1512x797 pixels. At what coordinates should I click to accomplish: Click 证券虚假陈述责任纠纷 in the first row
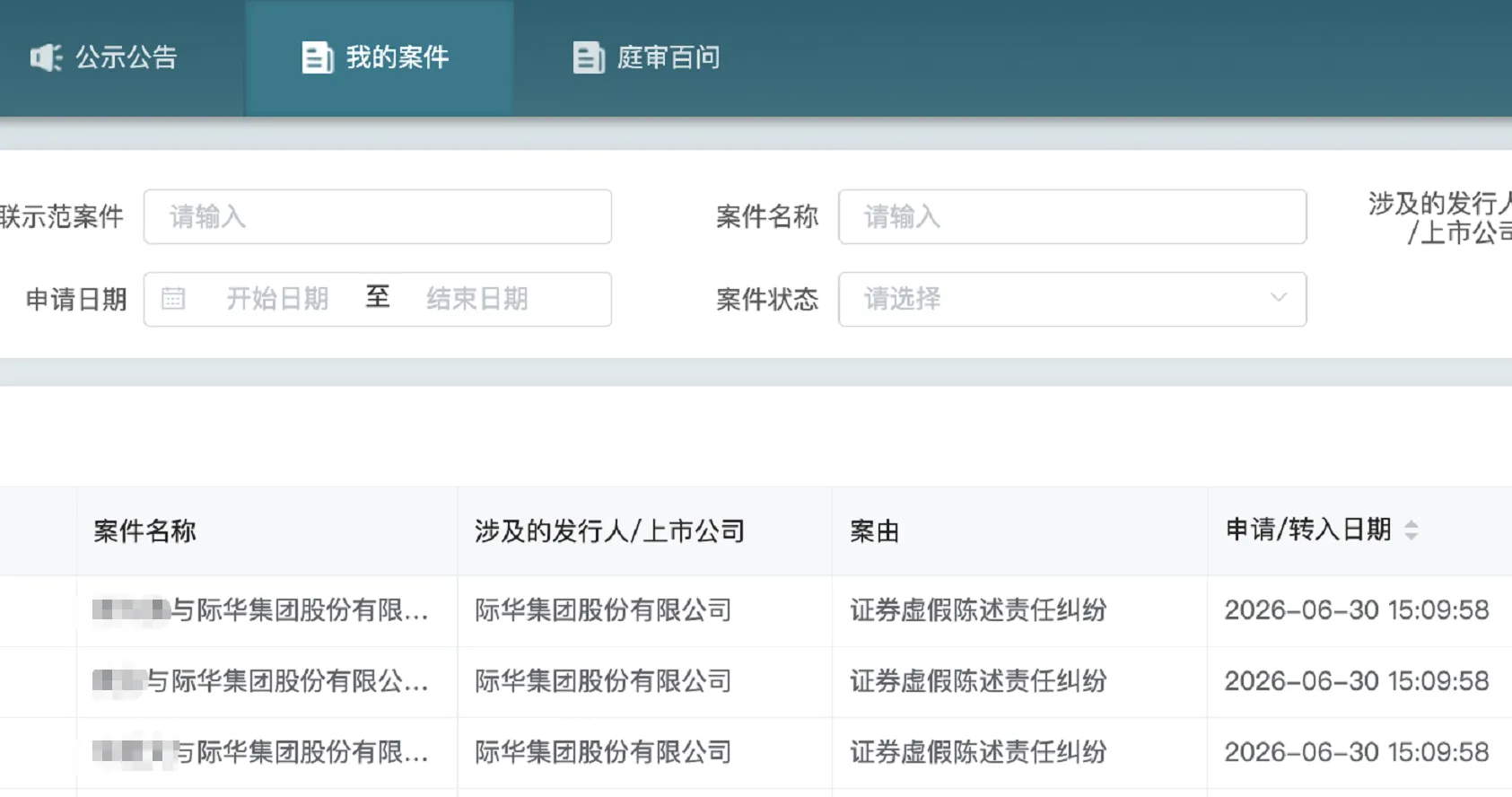point(979,610)
